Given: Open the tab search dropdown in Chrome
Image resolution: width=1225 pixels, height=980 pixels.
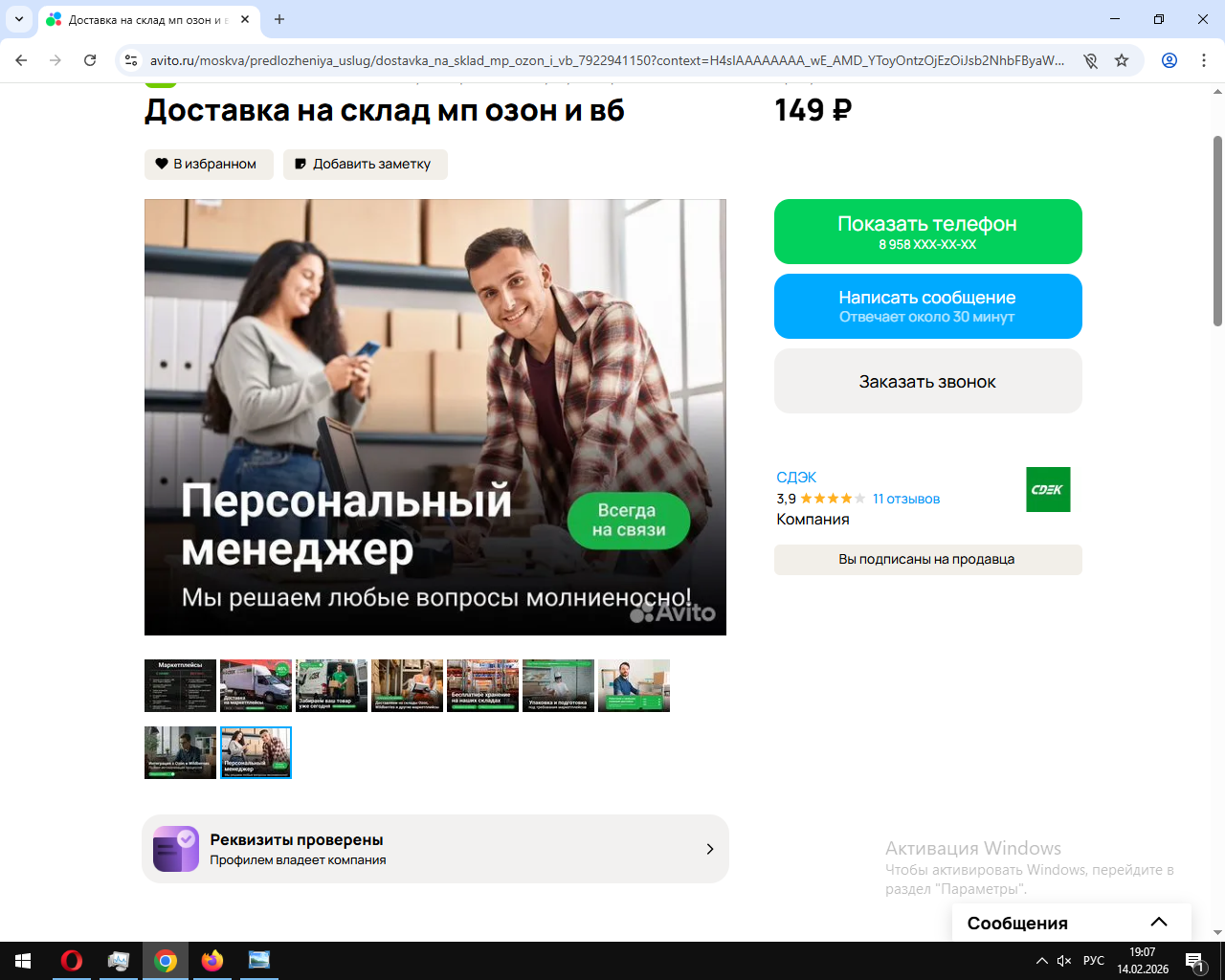Looking at the screenshot, I should pyautogui.click(x=19, y=19).
